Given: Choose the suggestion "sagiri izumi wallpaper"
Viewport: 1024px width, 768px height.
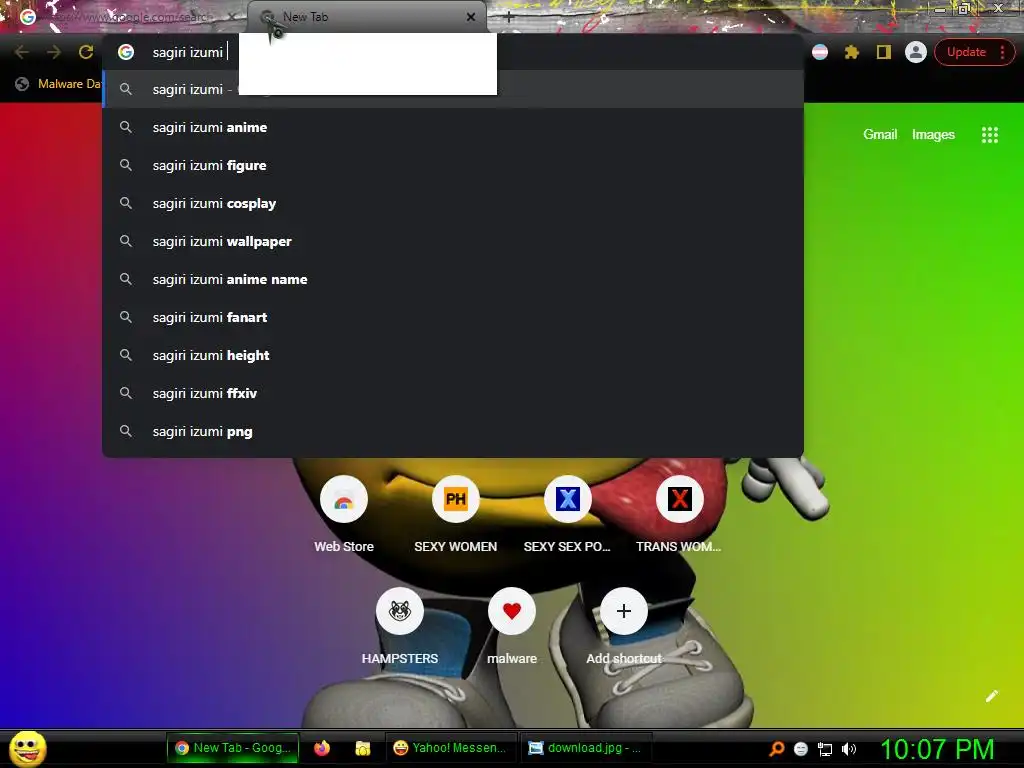Looking at the screenshot, I should coord(453,241).
